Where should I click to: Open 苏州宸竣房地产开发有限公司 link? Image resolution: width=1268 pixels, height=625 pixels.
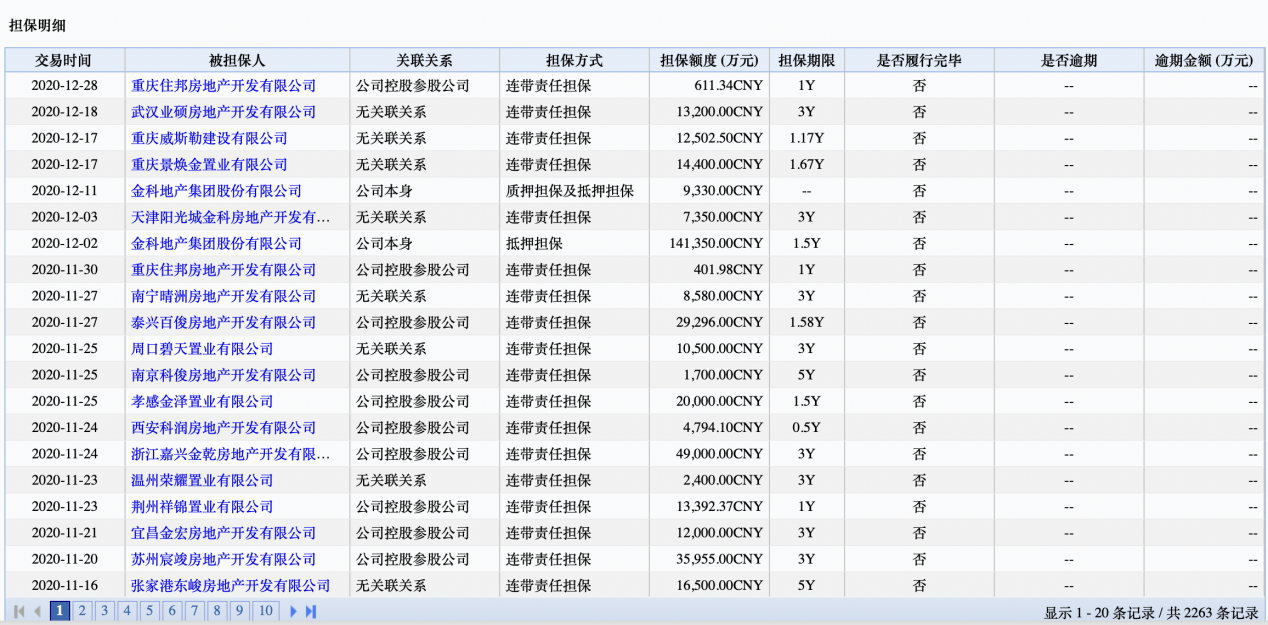point(224,559)
